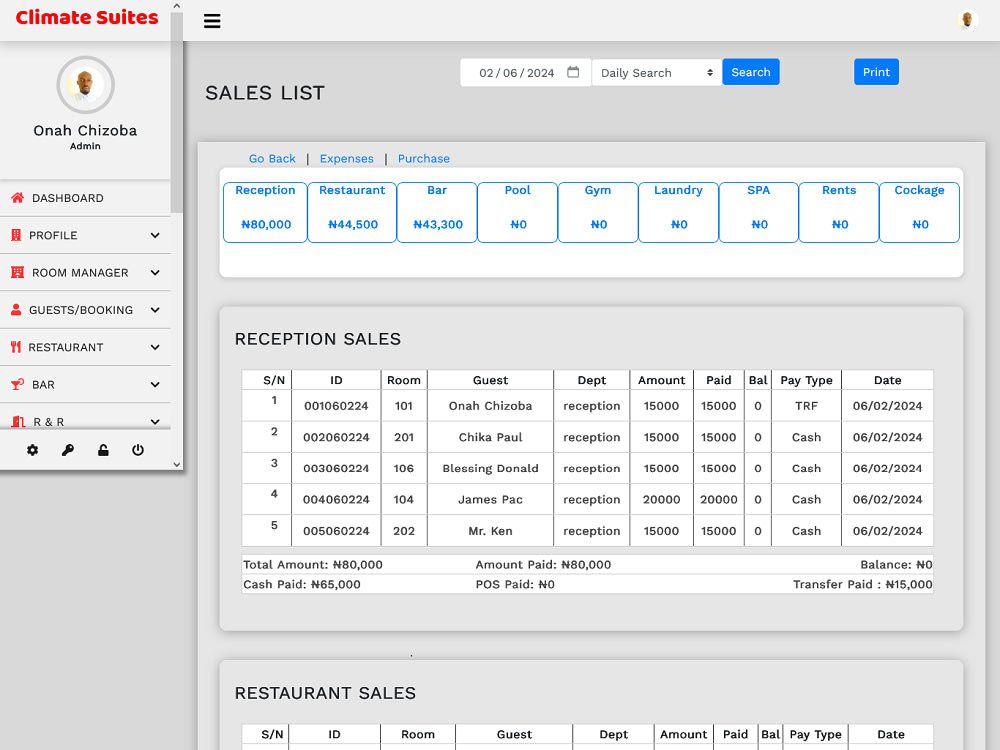Open the Purchase link

tap(423, 158)
